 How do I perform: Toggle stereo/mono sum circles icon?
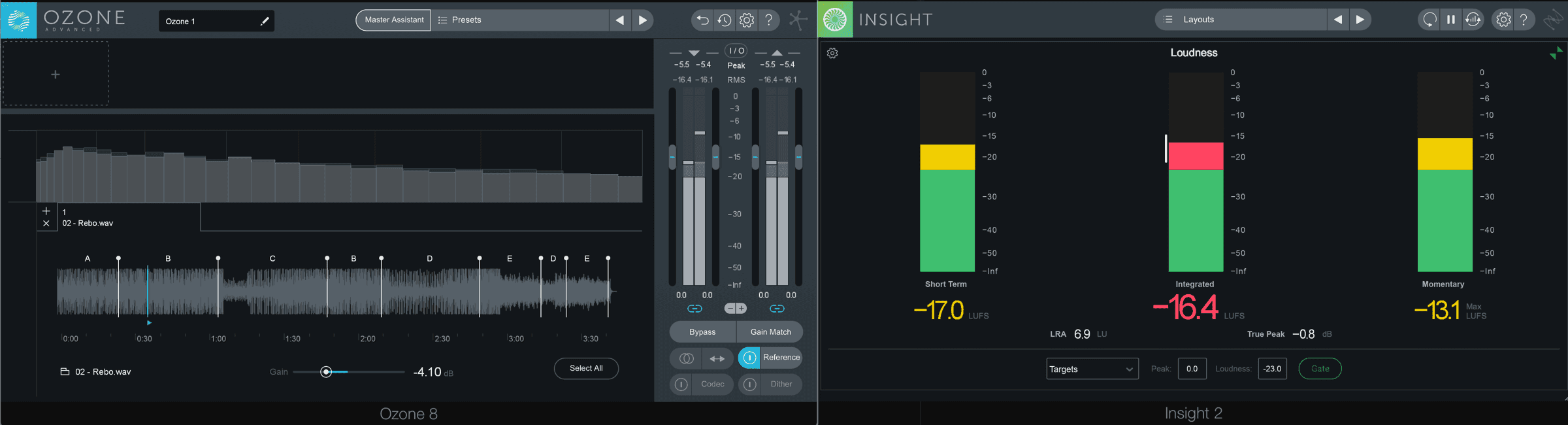tap(686, 358)
